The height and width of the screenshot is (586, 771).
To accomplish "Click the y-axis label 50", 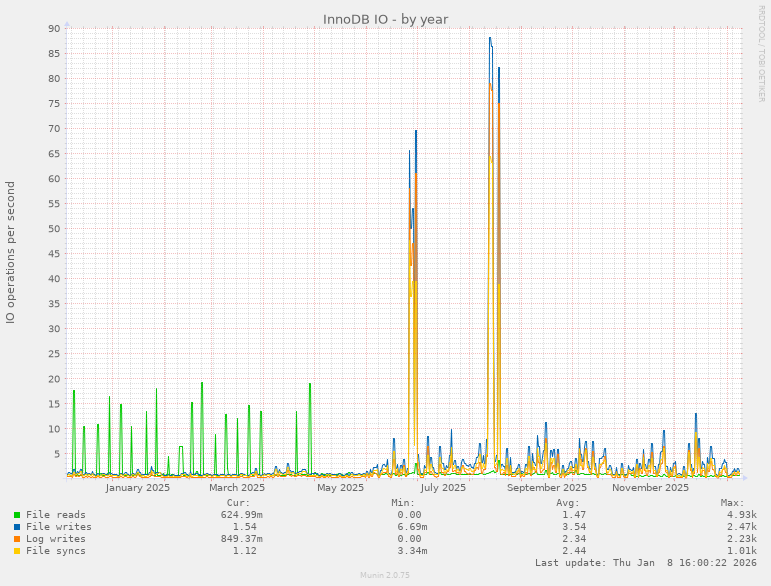I will [x=54, y=229].
